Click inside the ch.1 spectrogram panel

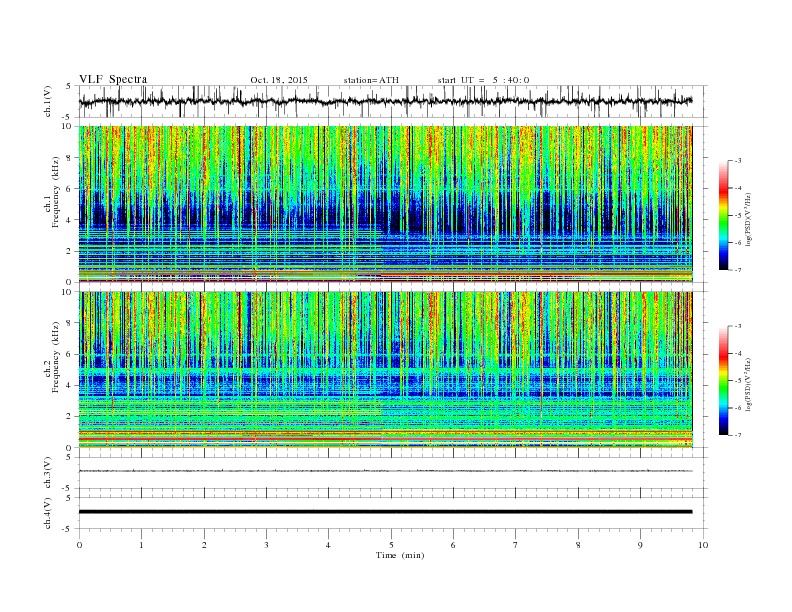tap(385, 204)
